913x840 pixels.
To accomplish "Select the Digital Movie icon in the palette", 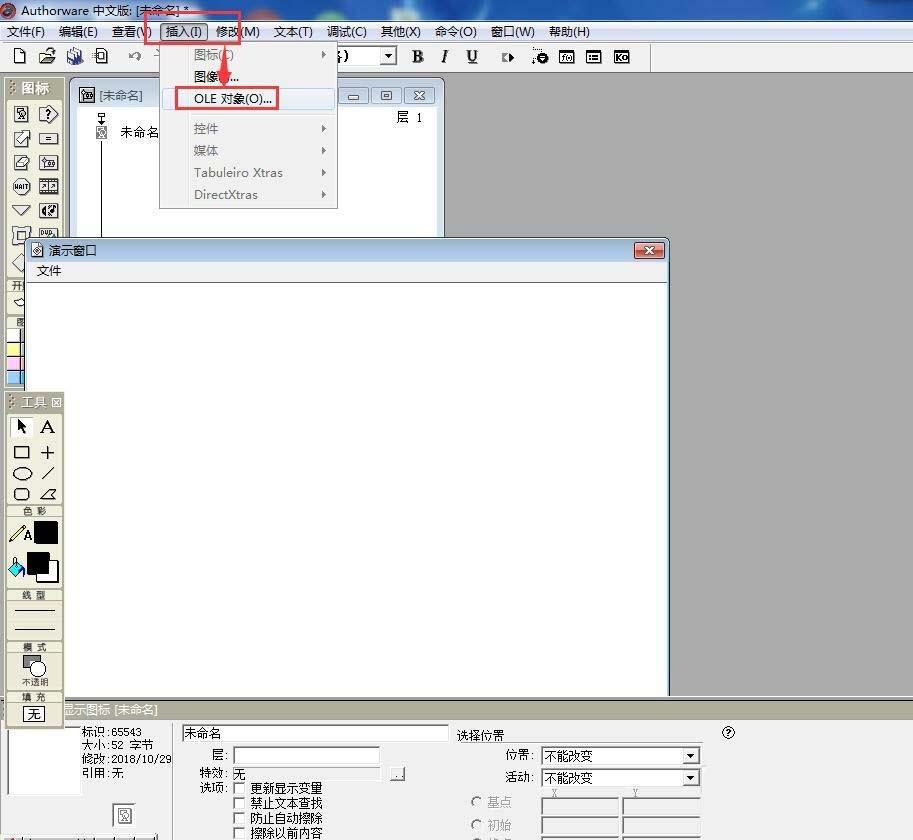I will pos(48,186).
